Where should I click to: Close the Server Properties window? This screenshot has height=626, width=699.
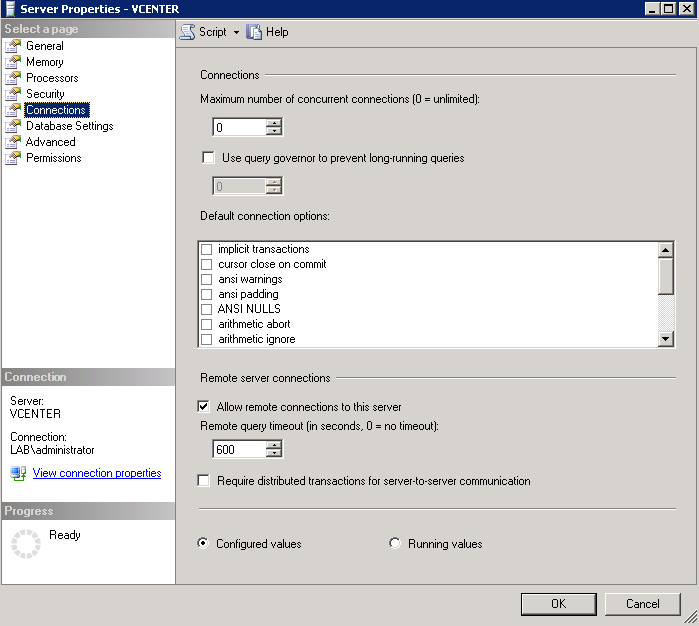click(x=686, y=8)
